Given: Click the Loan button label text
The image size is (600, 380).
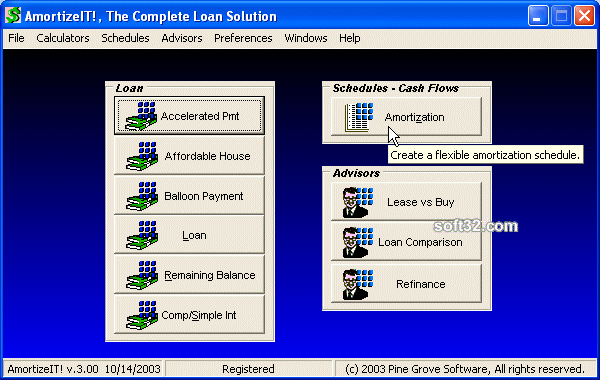Looking at the screenshot, I should [194, 235].
